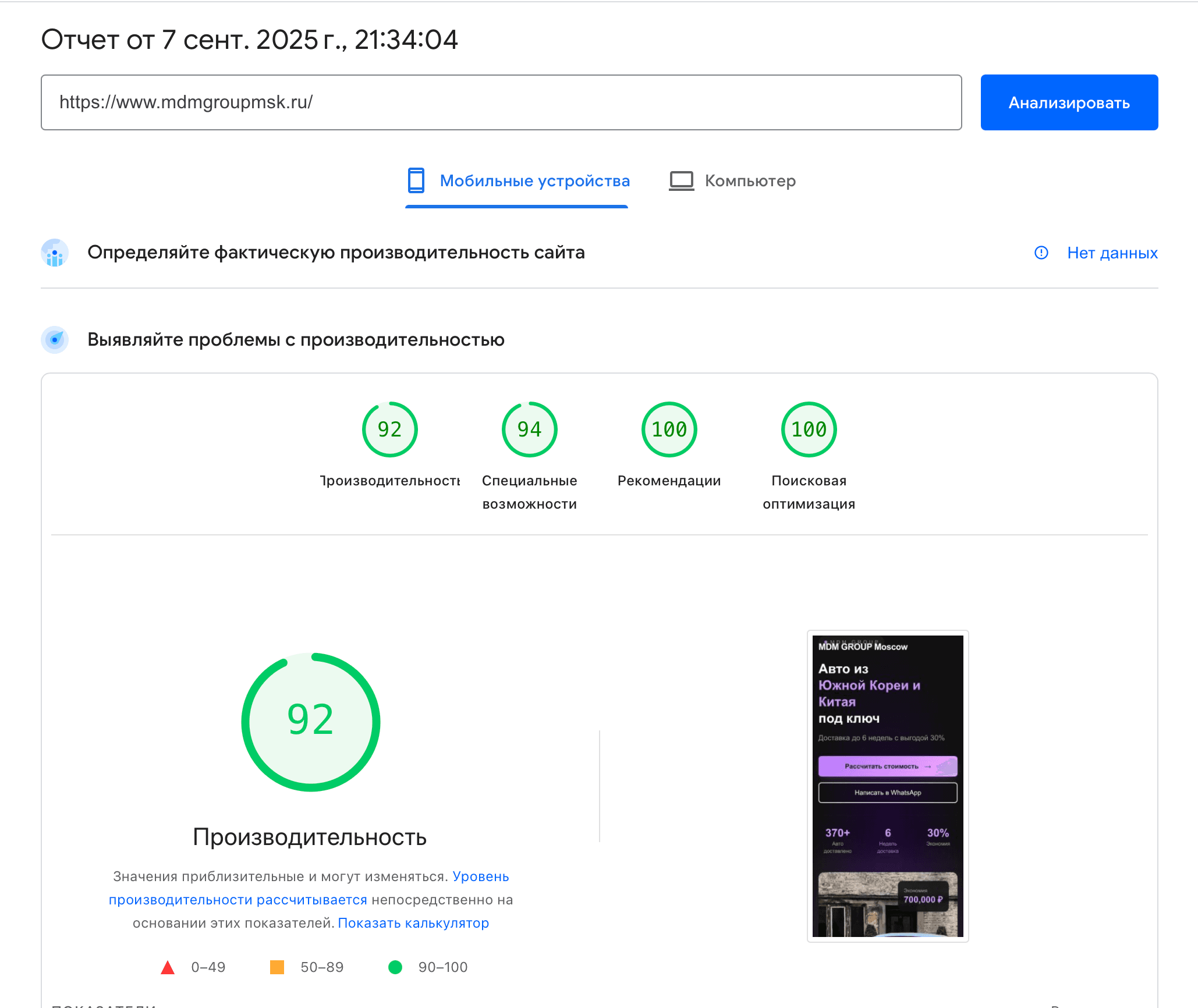This screenshot has width=1198, height=1008.
Task: Open Показать калькулятор link
Action: tap(413, 923)
